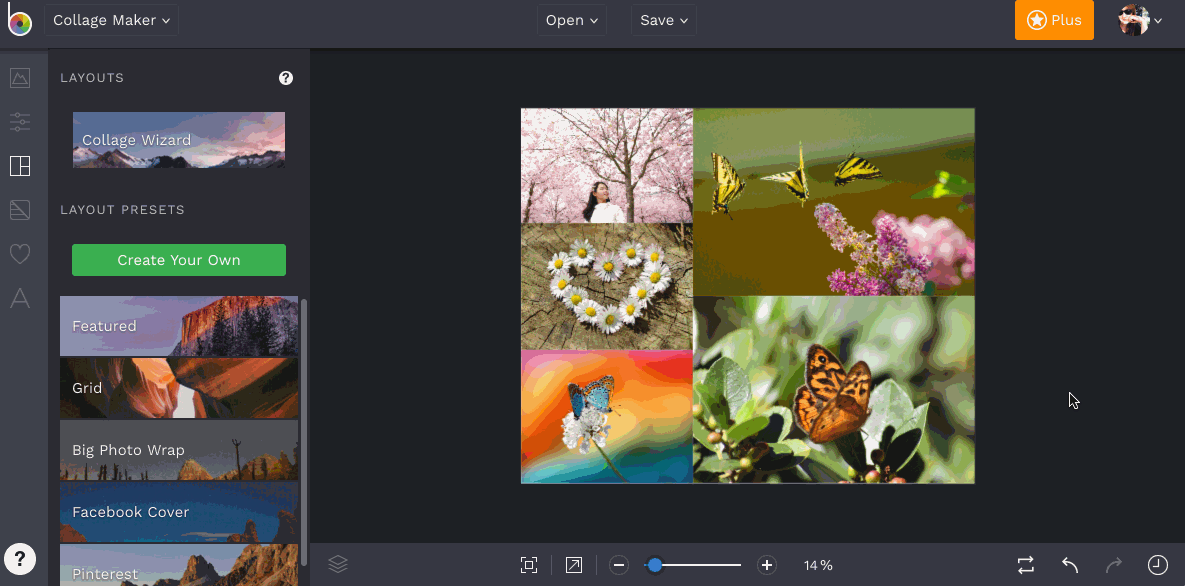1185x586 pixels.
Task: Select the yellow butterflies collage photo
Action: point(834,202)
